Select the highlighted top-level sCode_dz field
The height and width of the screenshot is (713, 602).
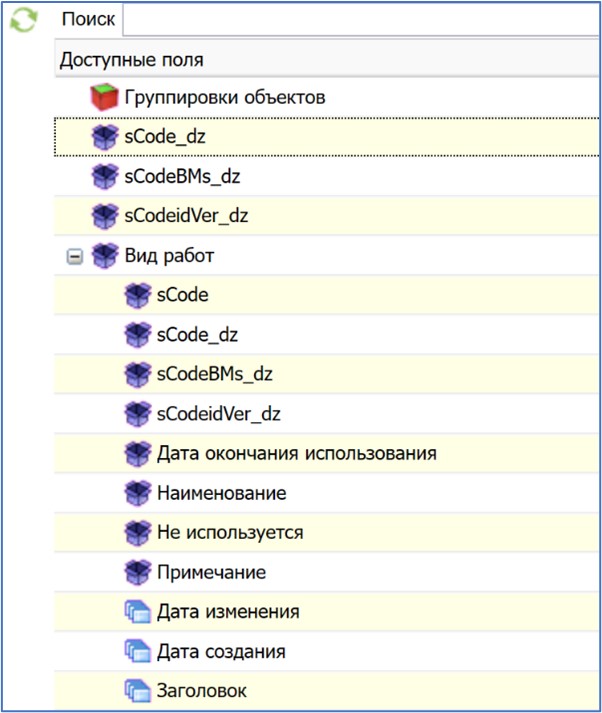(166, 137)
